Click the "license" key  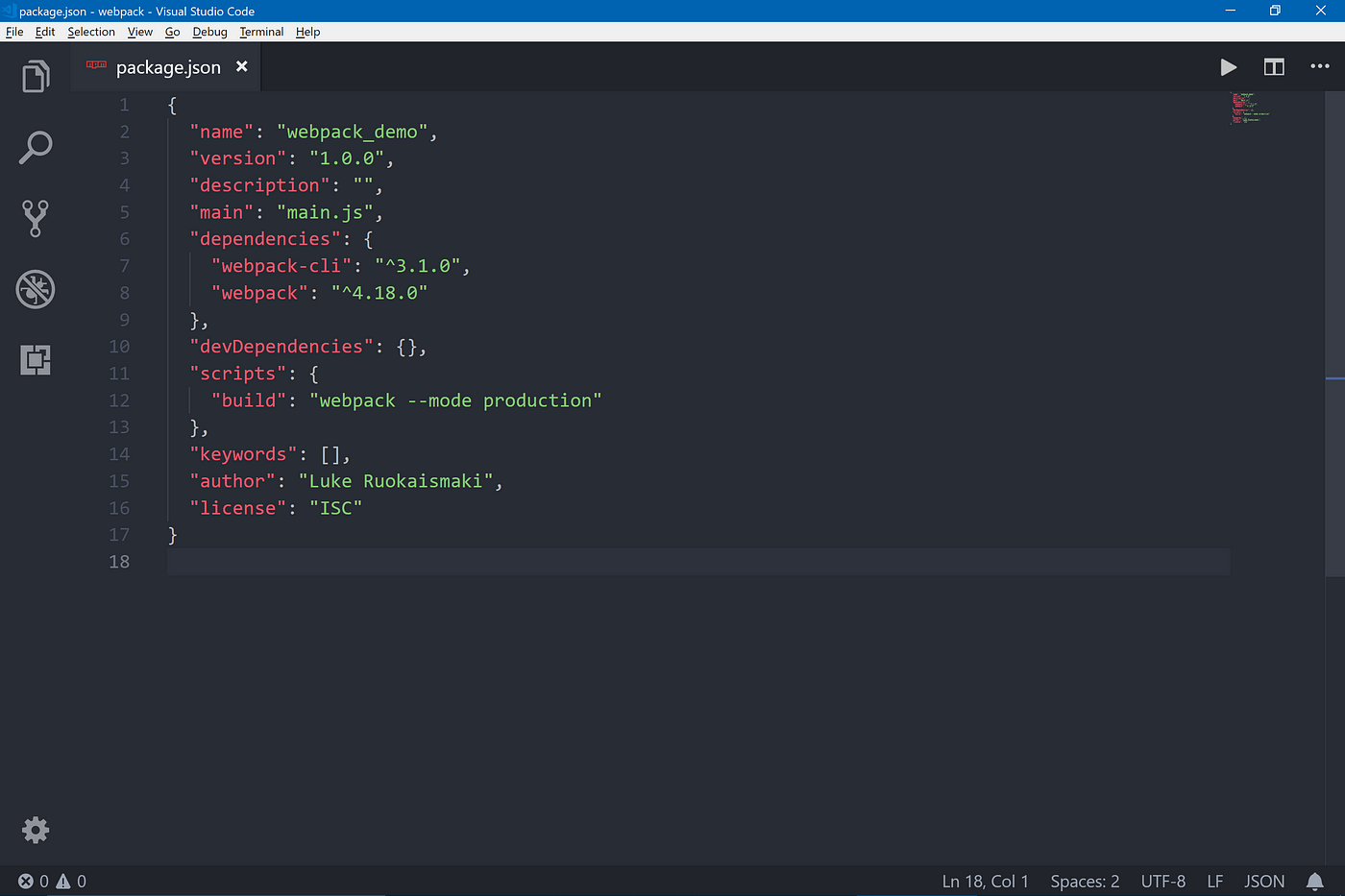click(238, 508)
